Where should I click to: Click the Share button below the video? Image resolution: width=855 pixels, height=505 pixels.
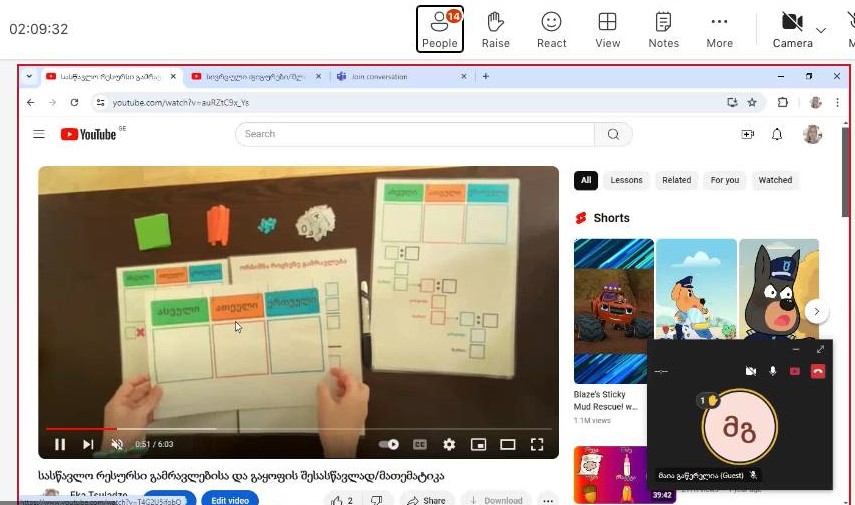click(426, 499)
